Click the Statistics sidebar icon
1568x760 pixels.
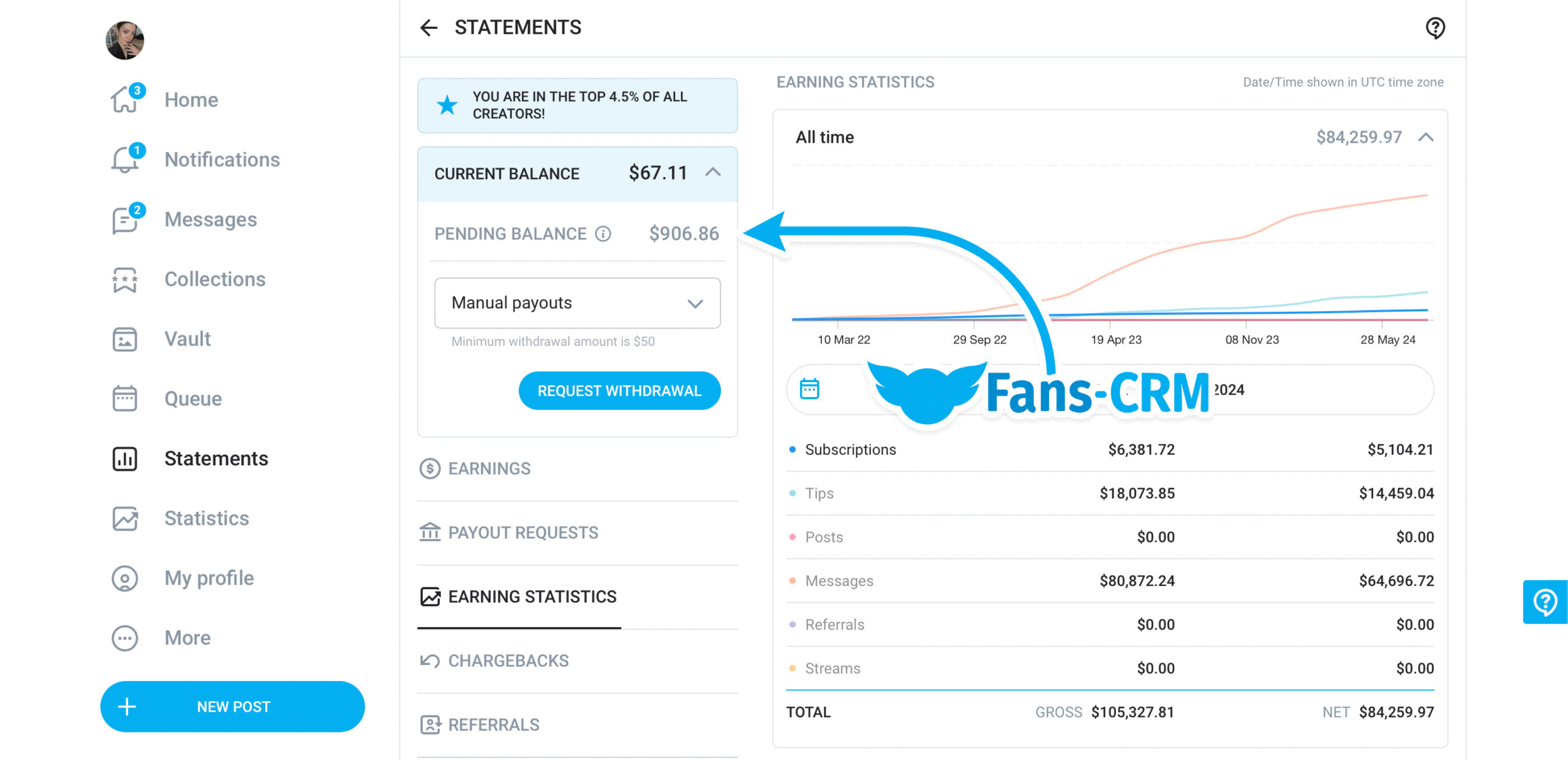(x=124, y=518)
